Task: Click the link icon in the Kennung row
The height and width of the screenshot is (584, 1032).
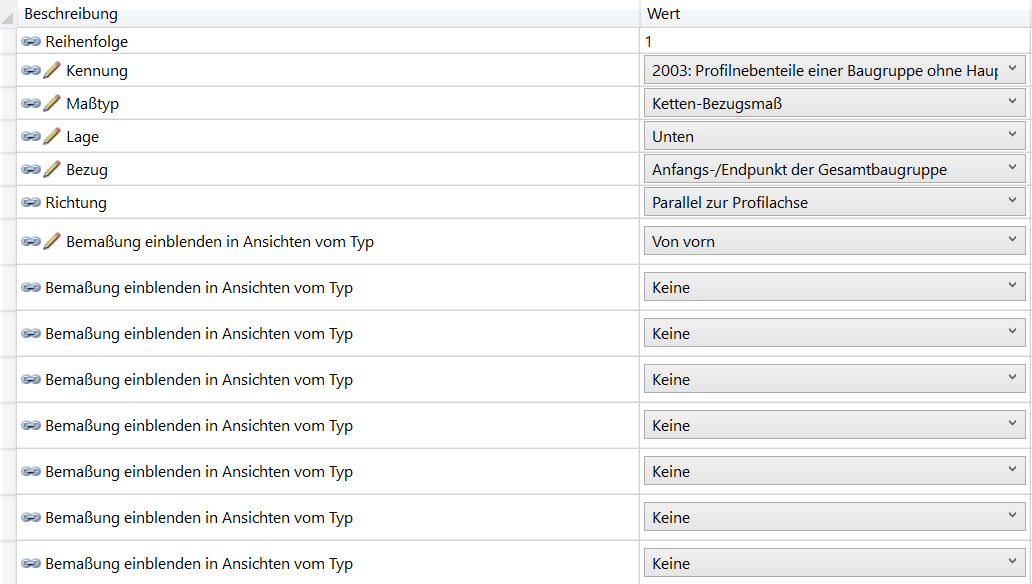Action: tap(30, 70)
